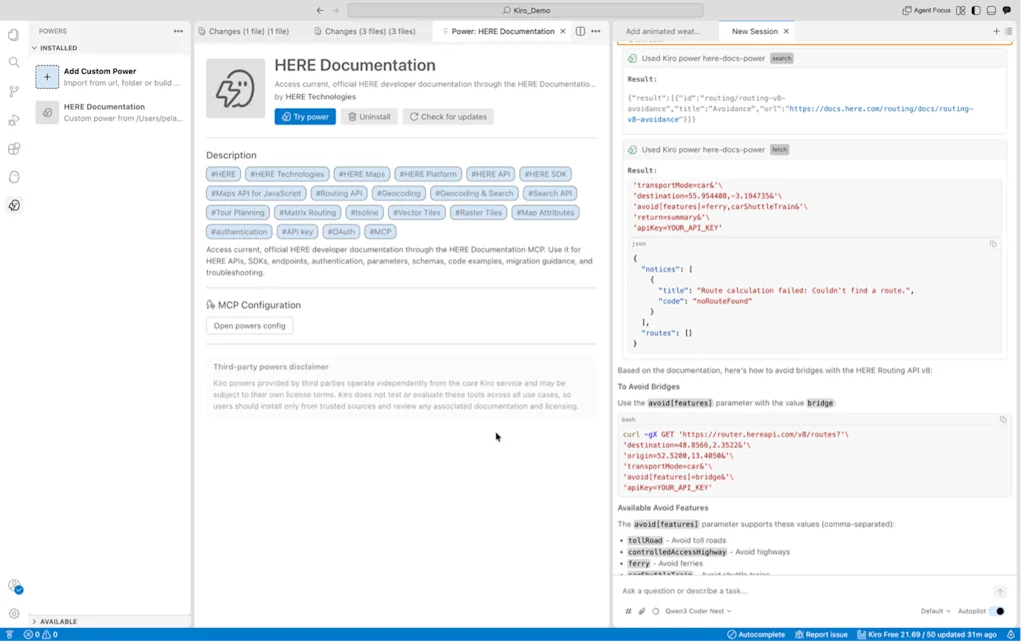Click the Try power button
The width and height of the screenshot is (1024, 644).
[x=306, y=117]
